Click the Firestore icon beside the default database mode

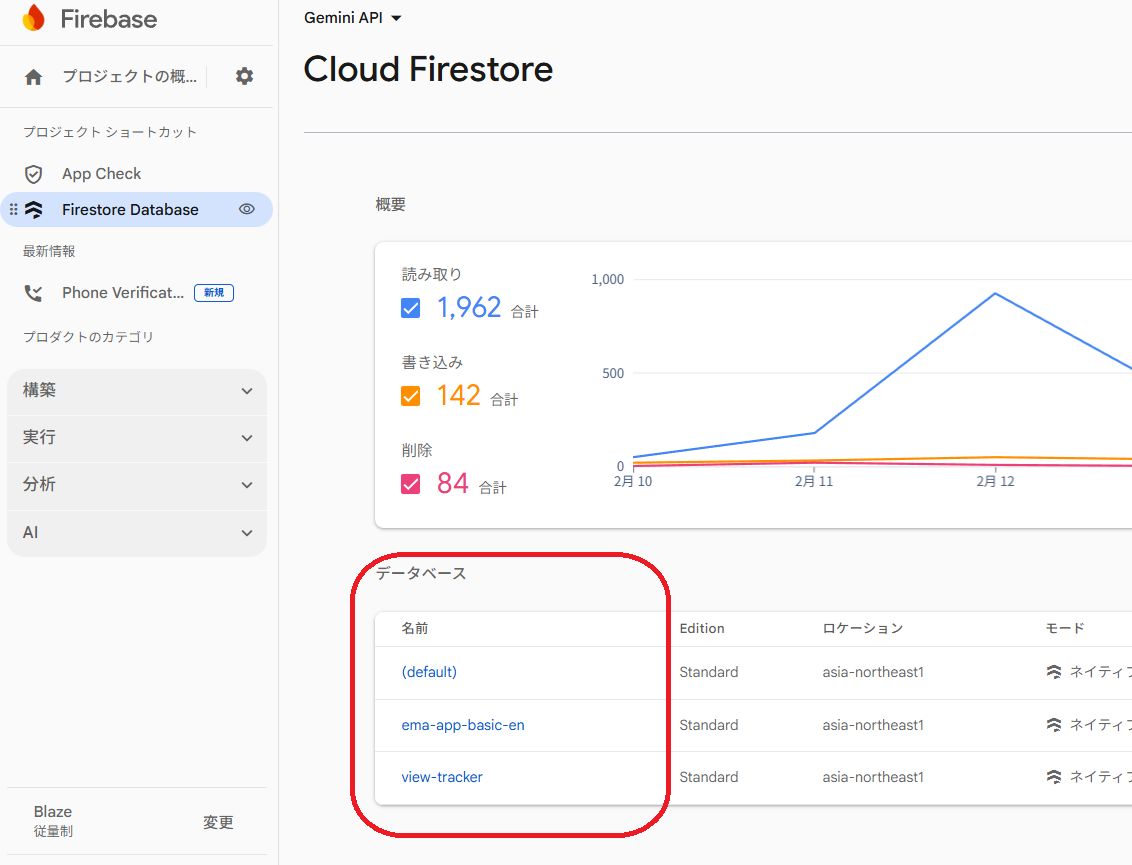coord(1052,672)
